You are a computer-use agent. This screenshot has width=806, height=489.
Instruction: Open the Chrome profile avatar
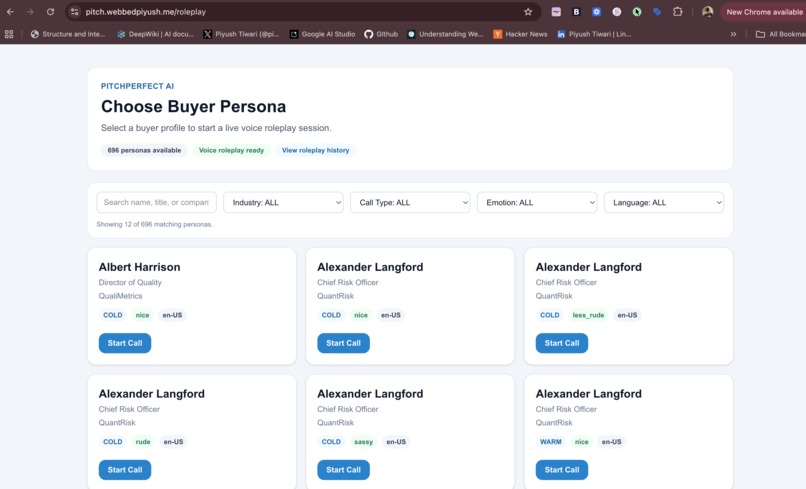[708, 12]
